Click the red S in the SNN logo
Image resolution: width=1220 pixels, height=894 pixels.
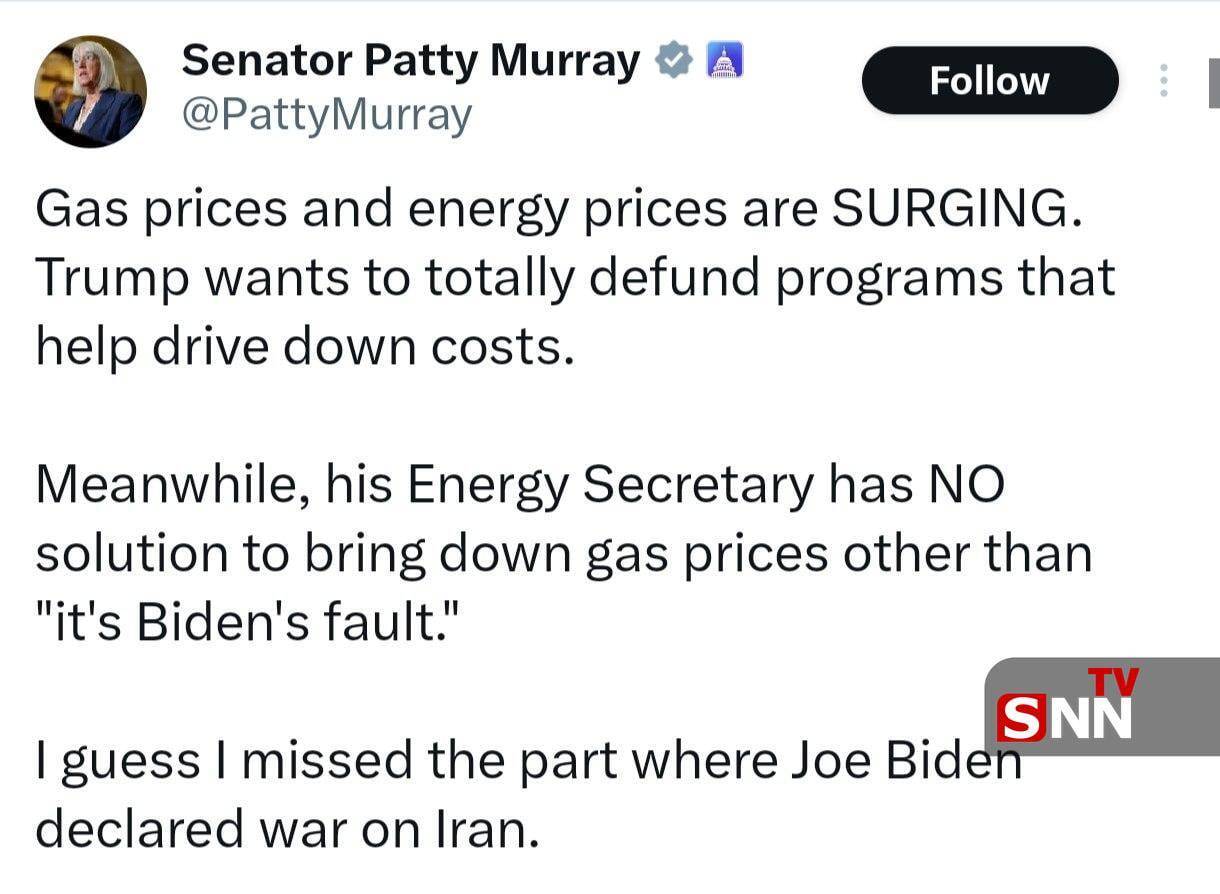[x=1021, y=719]
